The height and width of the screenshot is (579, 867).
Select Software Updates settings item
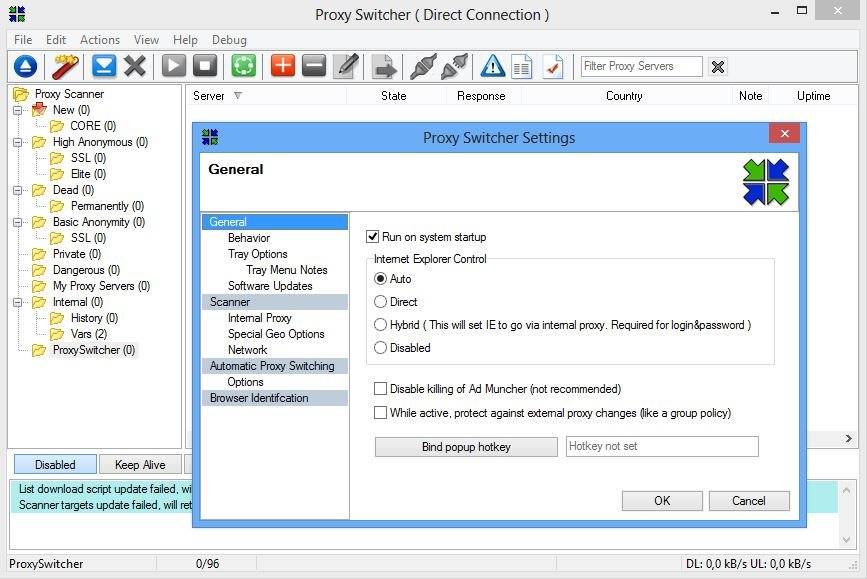click(x=270, y=286)
